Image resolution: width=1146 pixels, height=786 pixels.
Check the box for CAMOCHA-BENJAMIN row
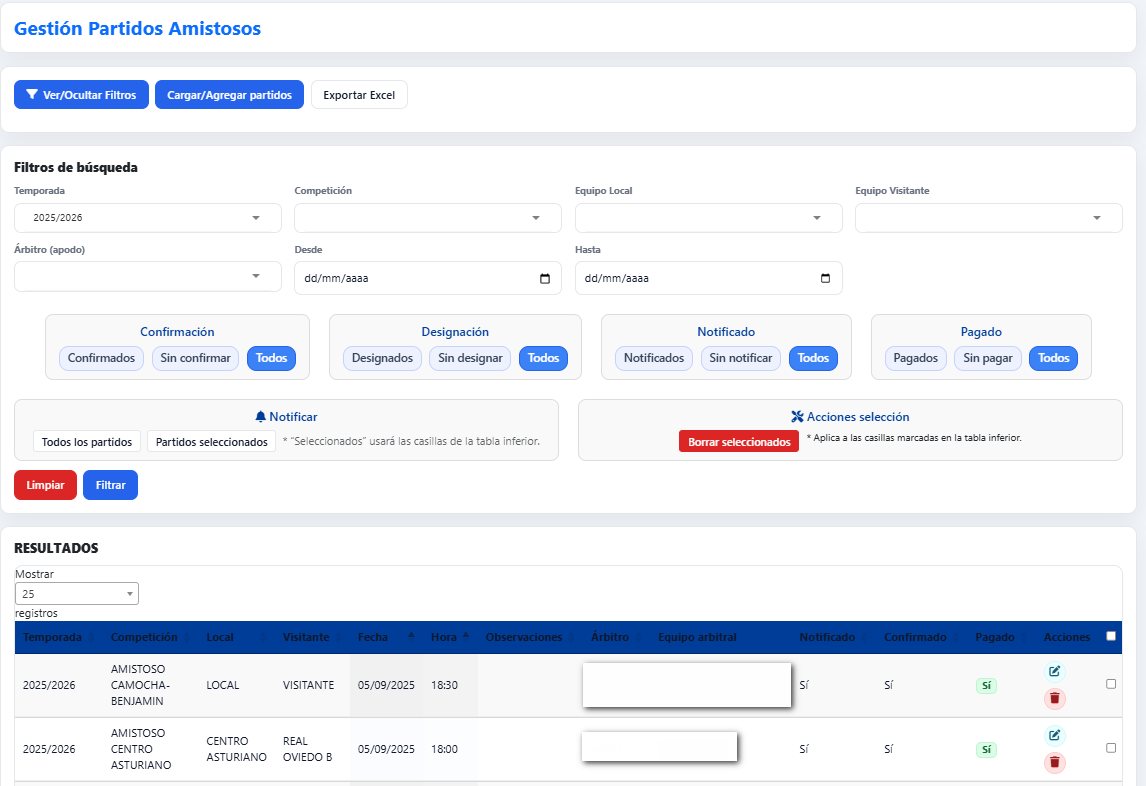pyautogui.click(x=1111, y=684)
